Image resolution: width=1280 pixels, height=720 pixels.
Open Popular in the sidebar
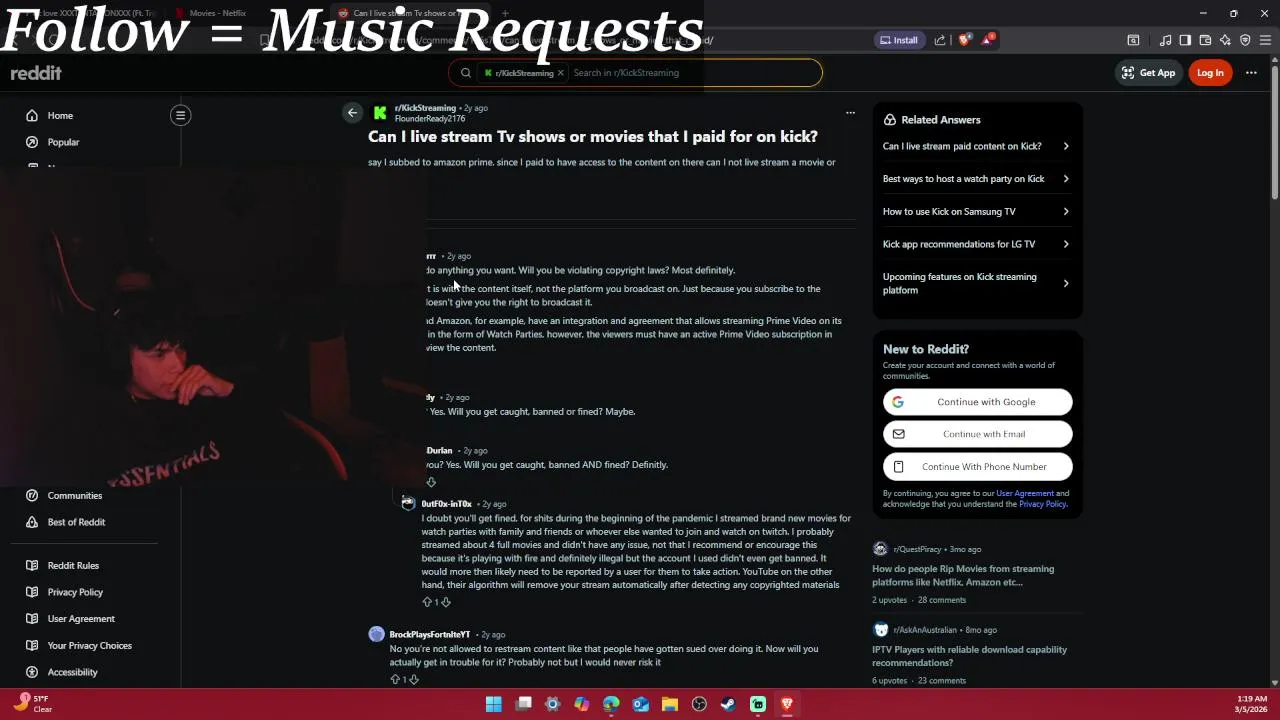coord(63,142)
